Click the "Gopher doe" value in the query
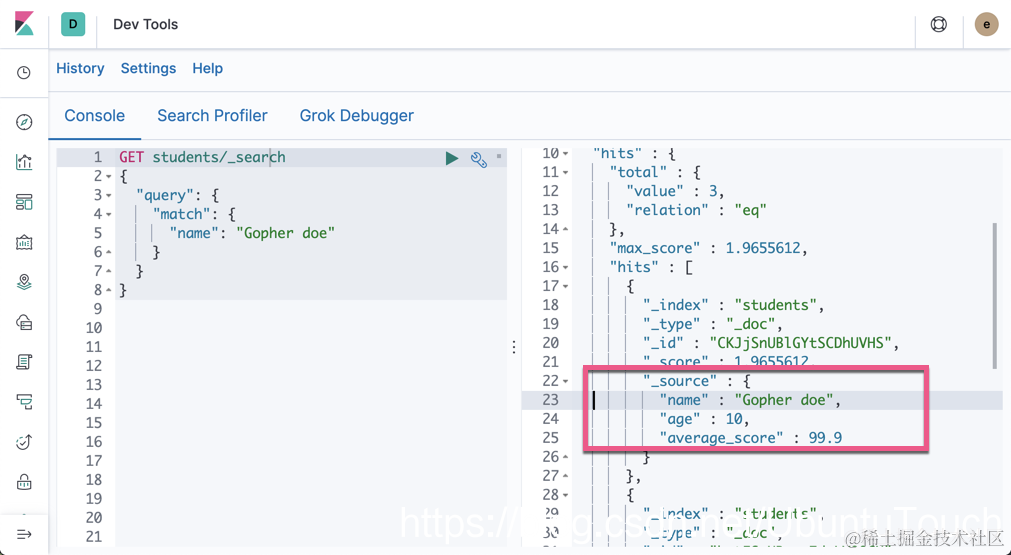The height and width of the screenshot is (555, 1011). point(285,233)
